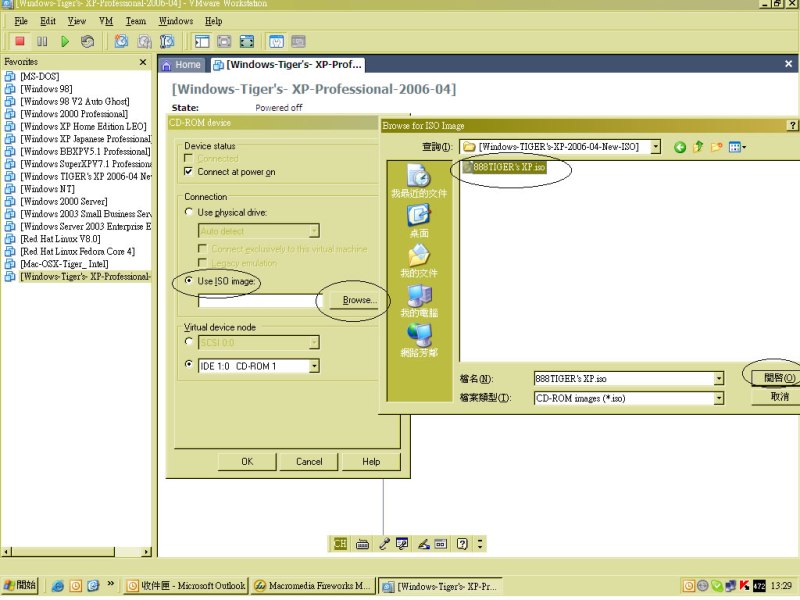Select the SCSI virtual device node radio
This screenshot has width=800, height=600.
coord(189,341)
